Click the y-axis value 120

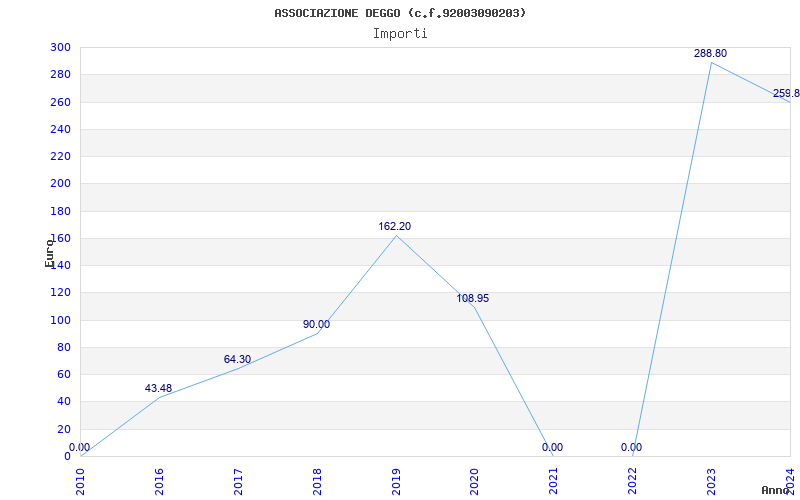coord(60,293)
